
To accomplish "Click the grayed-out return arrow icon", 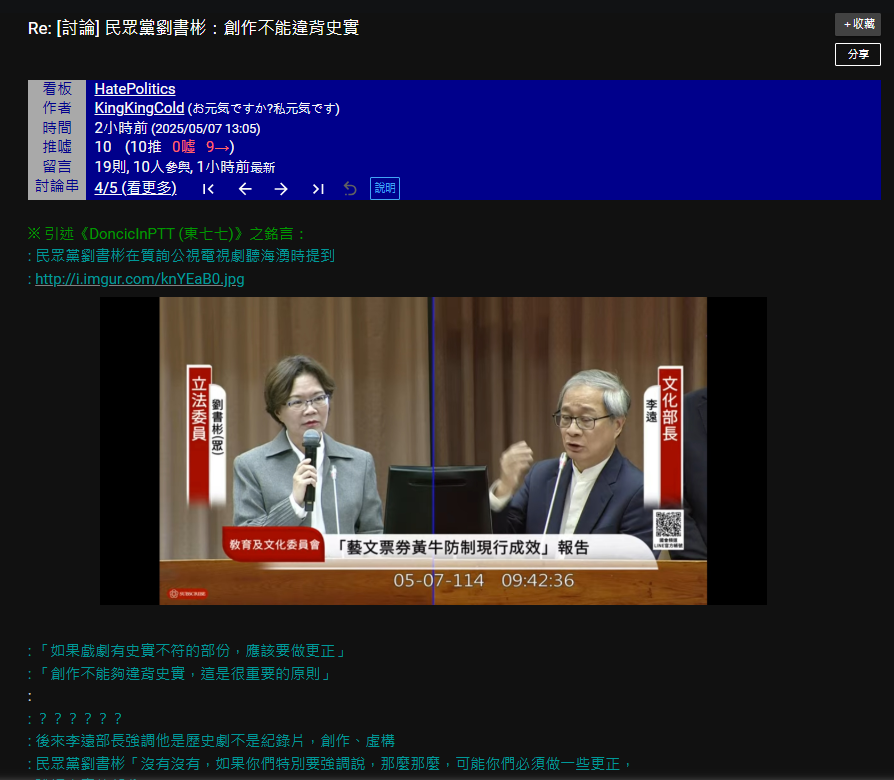I will coord(350,189).
